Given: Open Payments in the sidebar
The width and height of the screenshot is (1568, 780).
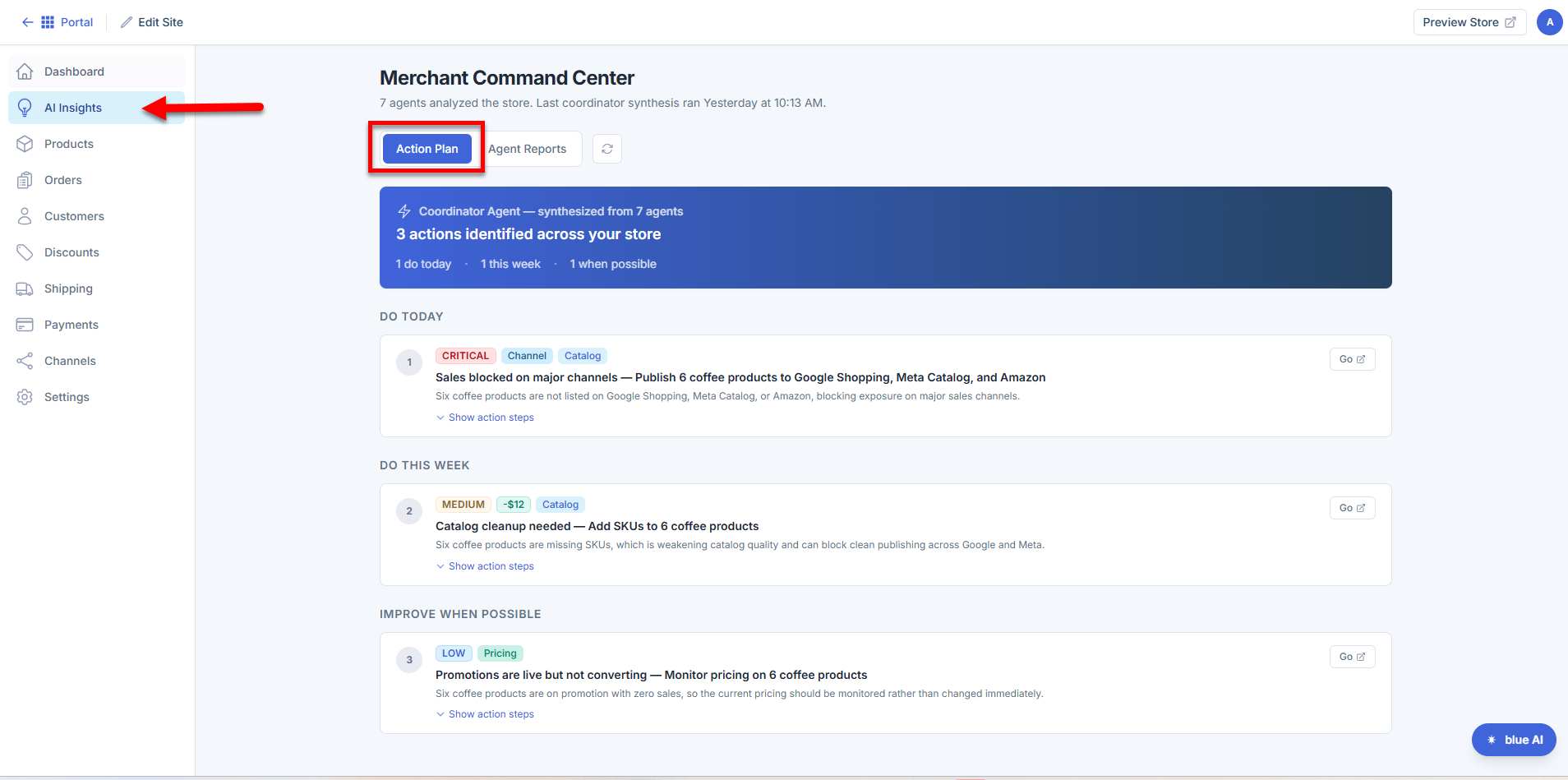Looking at the screenshot, I should [97, 325].
